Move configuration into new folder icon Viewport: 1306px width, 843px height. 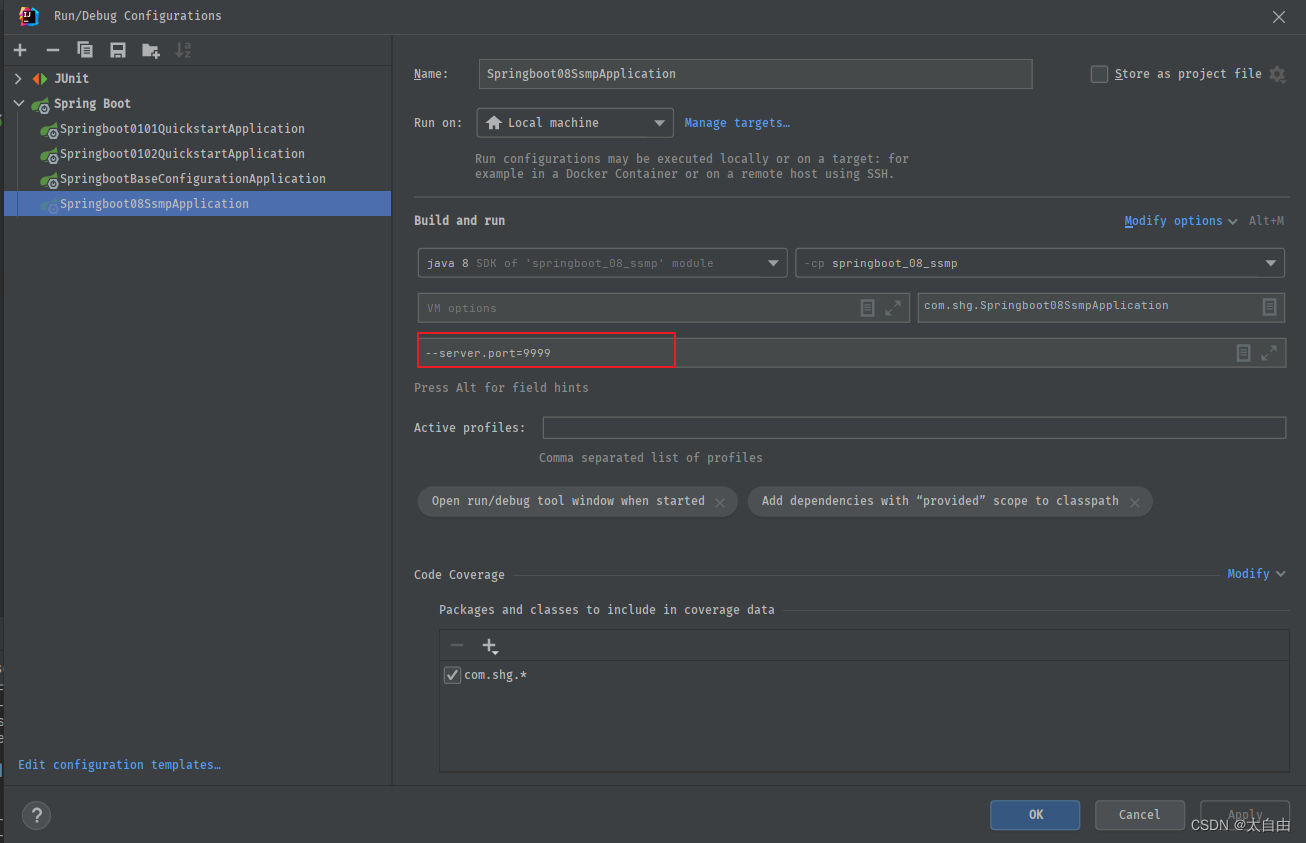click(x=151, y=50)
